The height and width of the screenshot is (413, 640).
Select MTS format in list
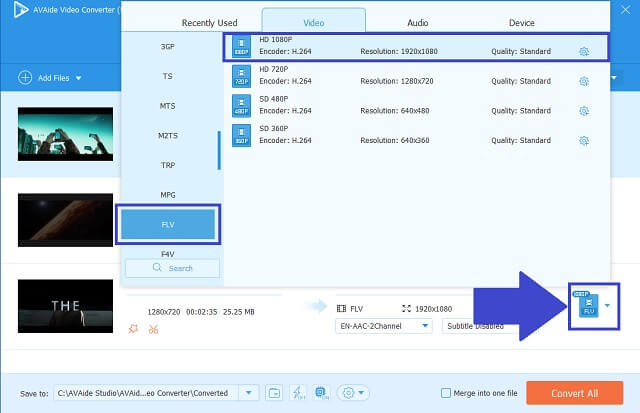pyautogui.click(x=168, y=106)
